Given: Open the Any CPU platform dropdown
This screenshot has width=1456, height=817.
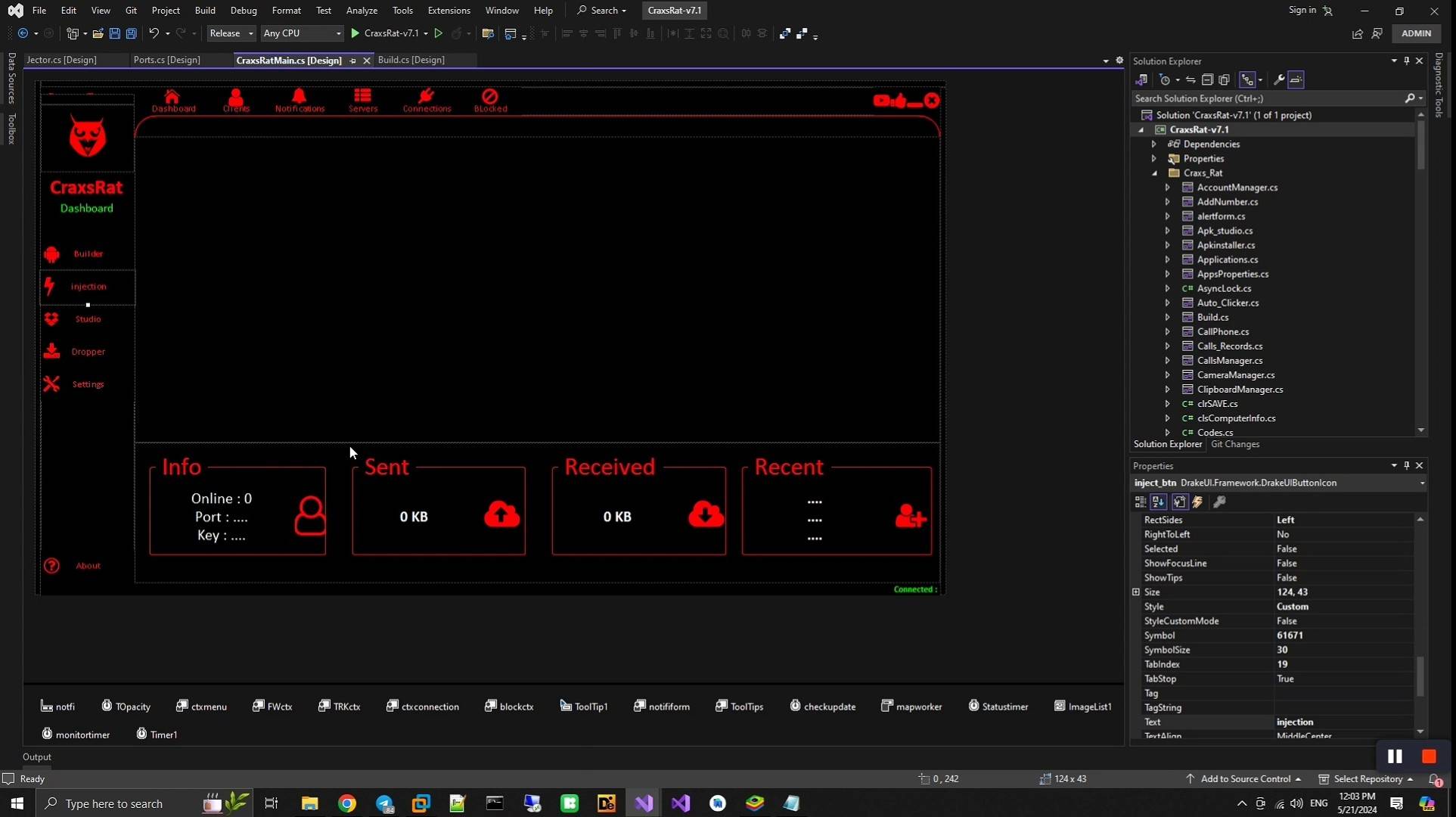Looking at the screenshot, I should 302,33.
